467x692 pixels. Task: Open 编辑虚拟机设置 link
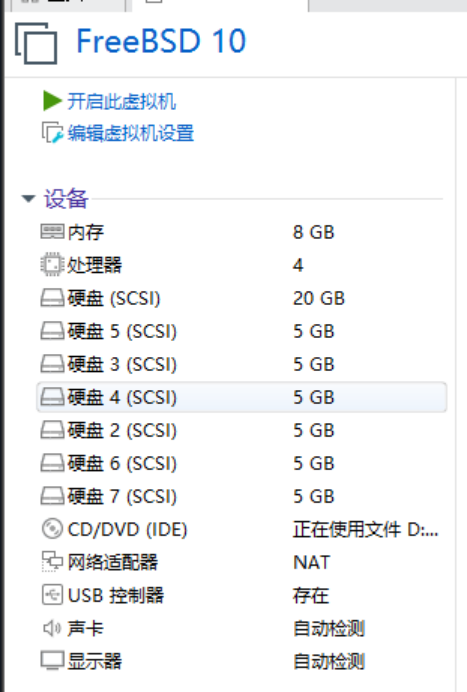[131, 133]
